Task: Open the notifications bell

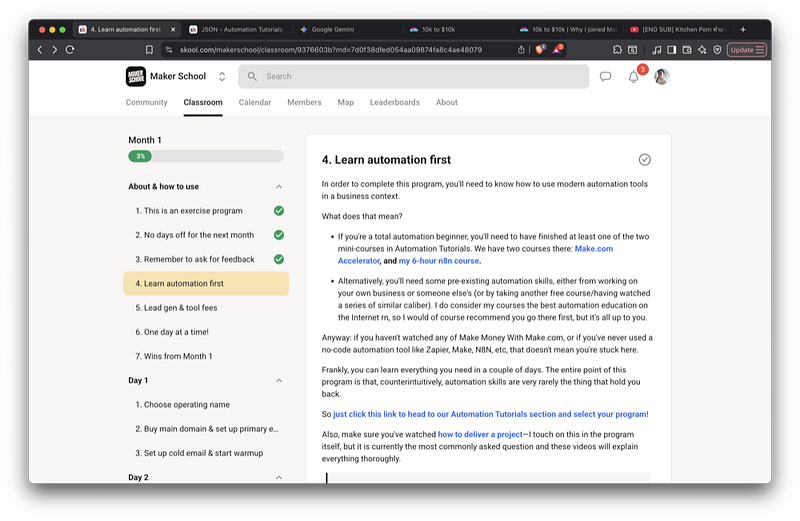Action: (x=633, y=77)
